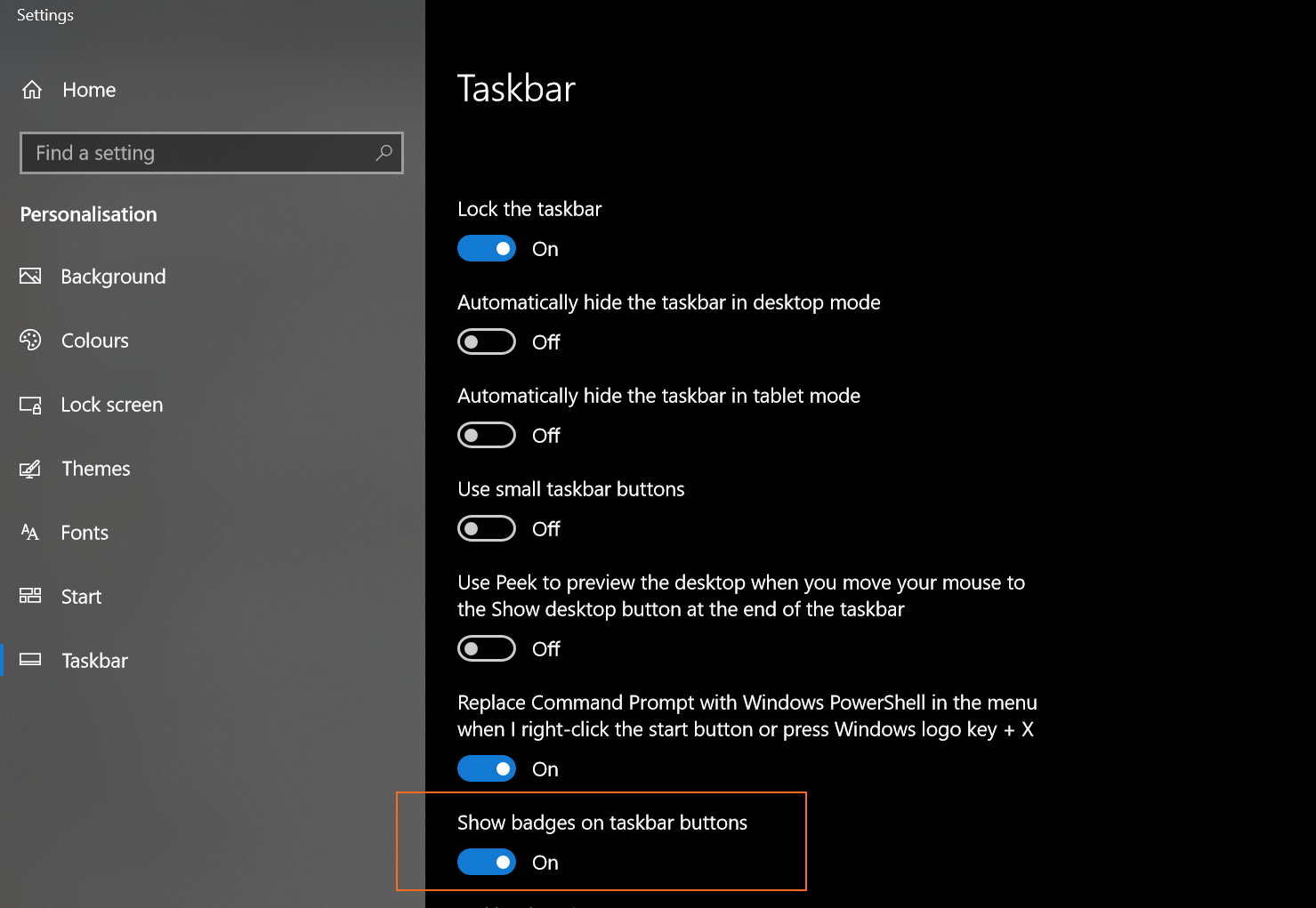Select the Find a setting search box
This screenshot has height=908, width=1316.
(x=178, y=152)
